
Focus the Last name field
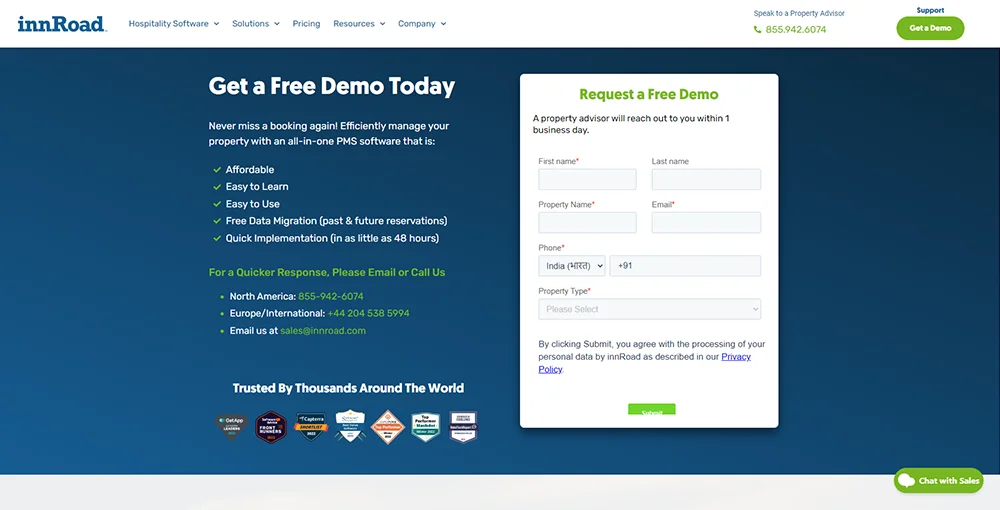(x=706, y=179)
